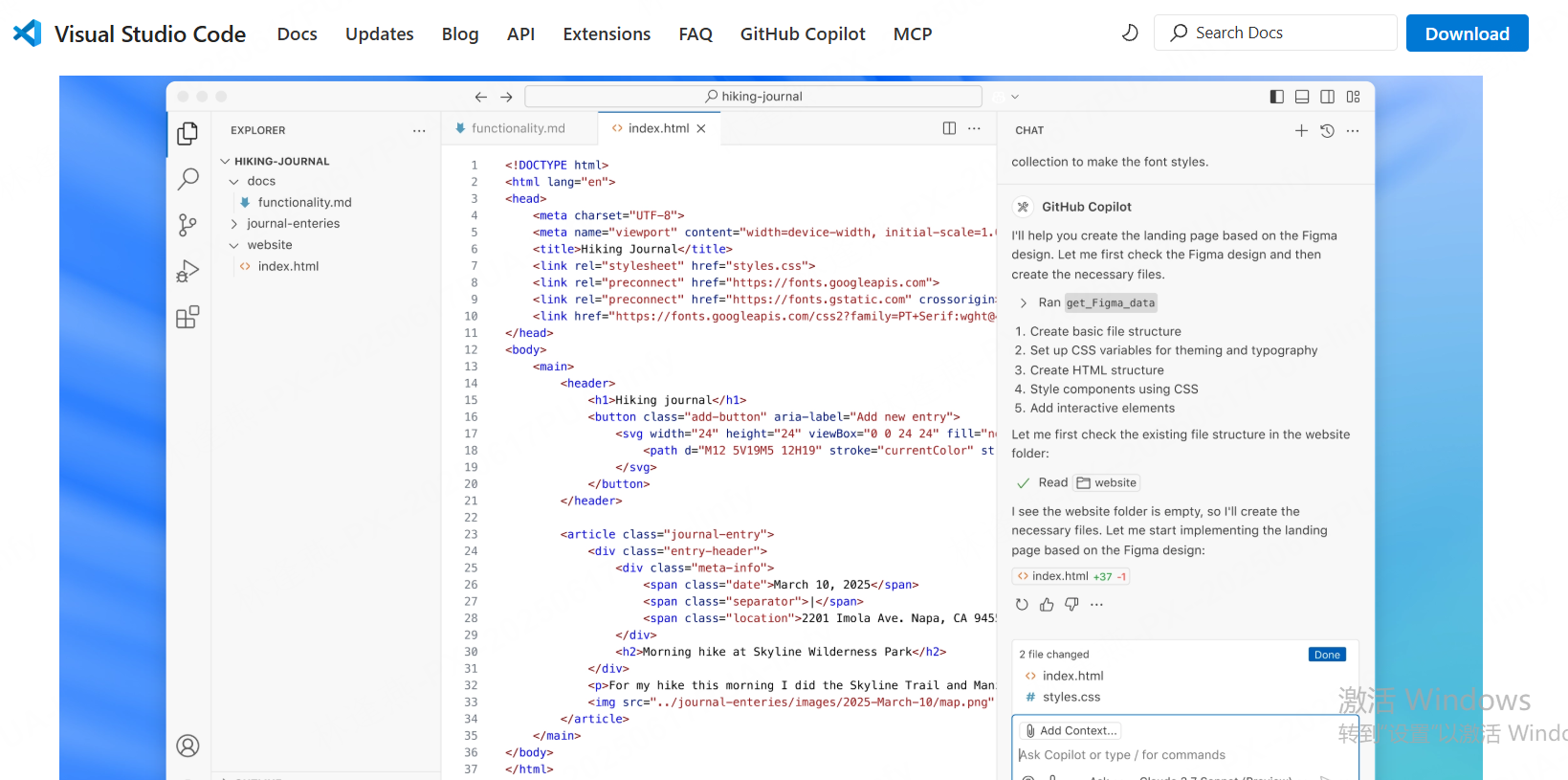Toggle the dark theme moon icon

coord(1130,33)
